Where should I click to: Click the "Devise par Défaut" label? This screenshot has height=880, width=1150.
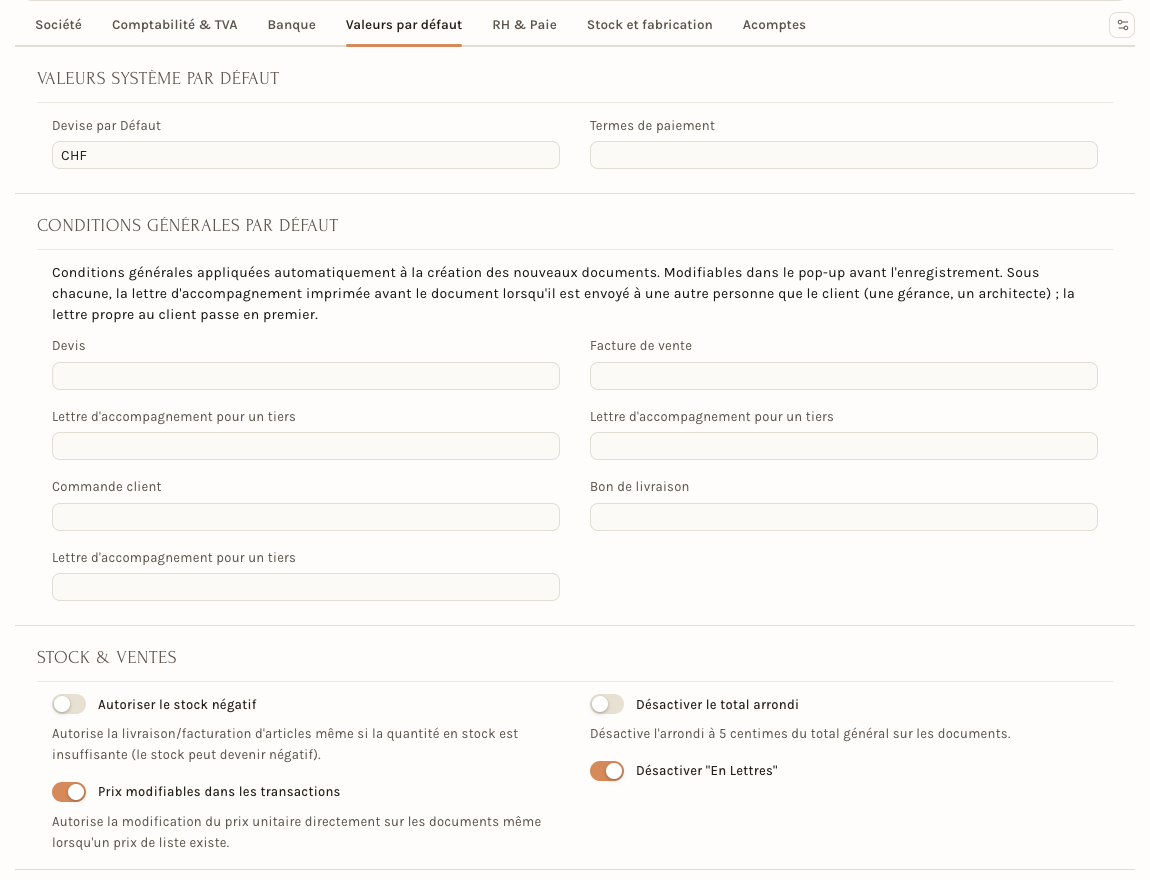click(x=106, y=125)
